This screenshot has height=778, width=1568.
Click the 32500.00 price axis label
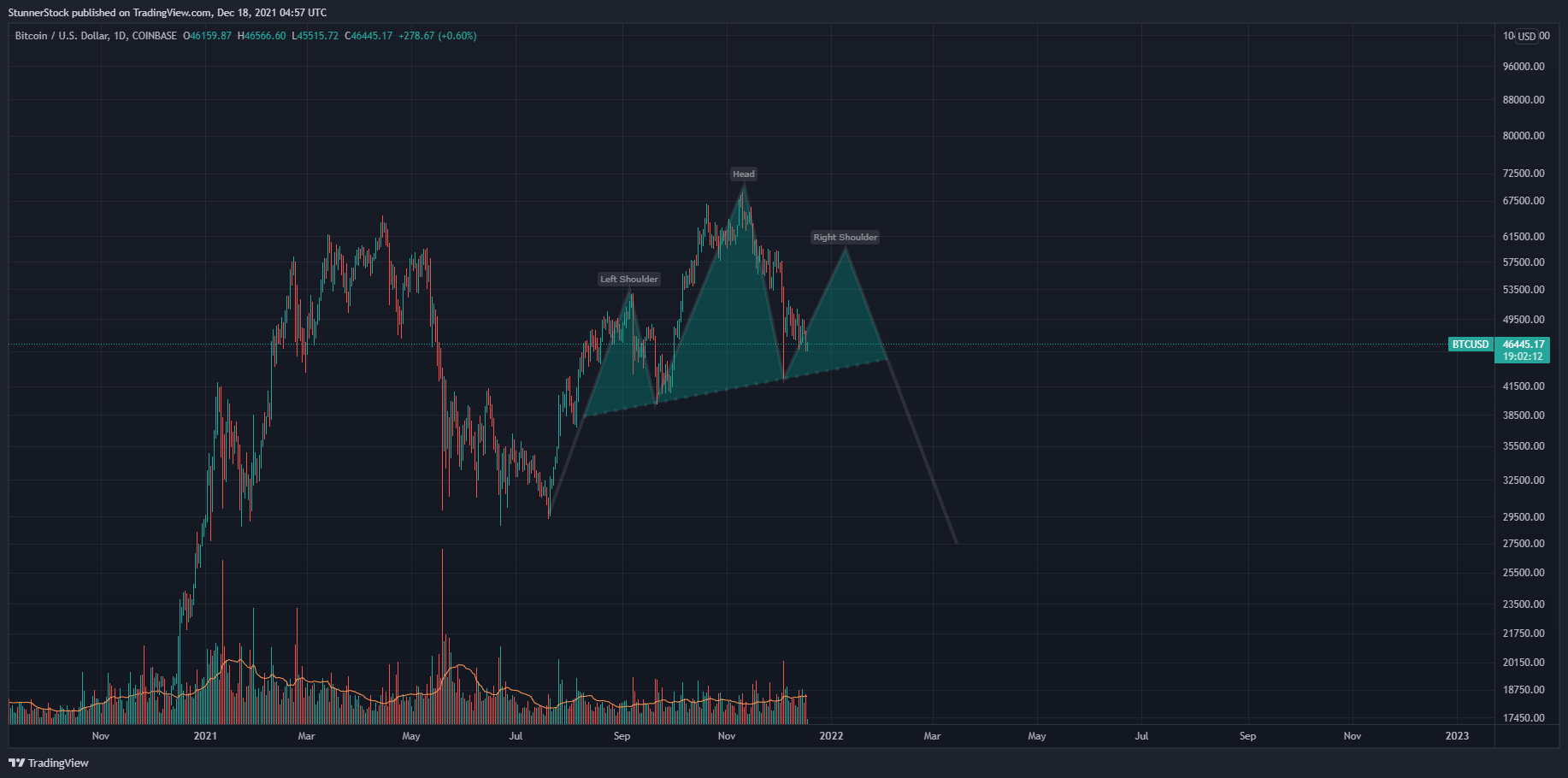click(x=1524, y=480)
